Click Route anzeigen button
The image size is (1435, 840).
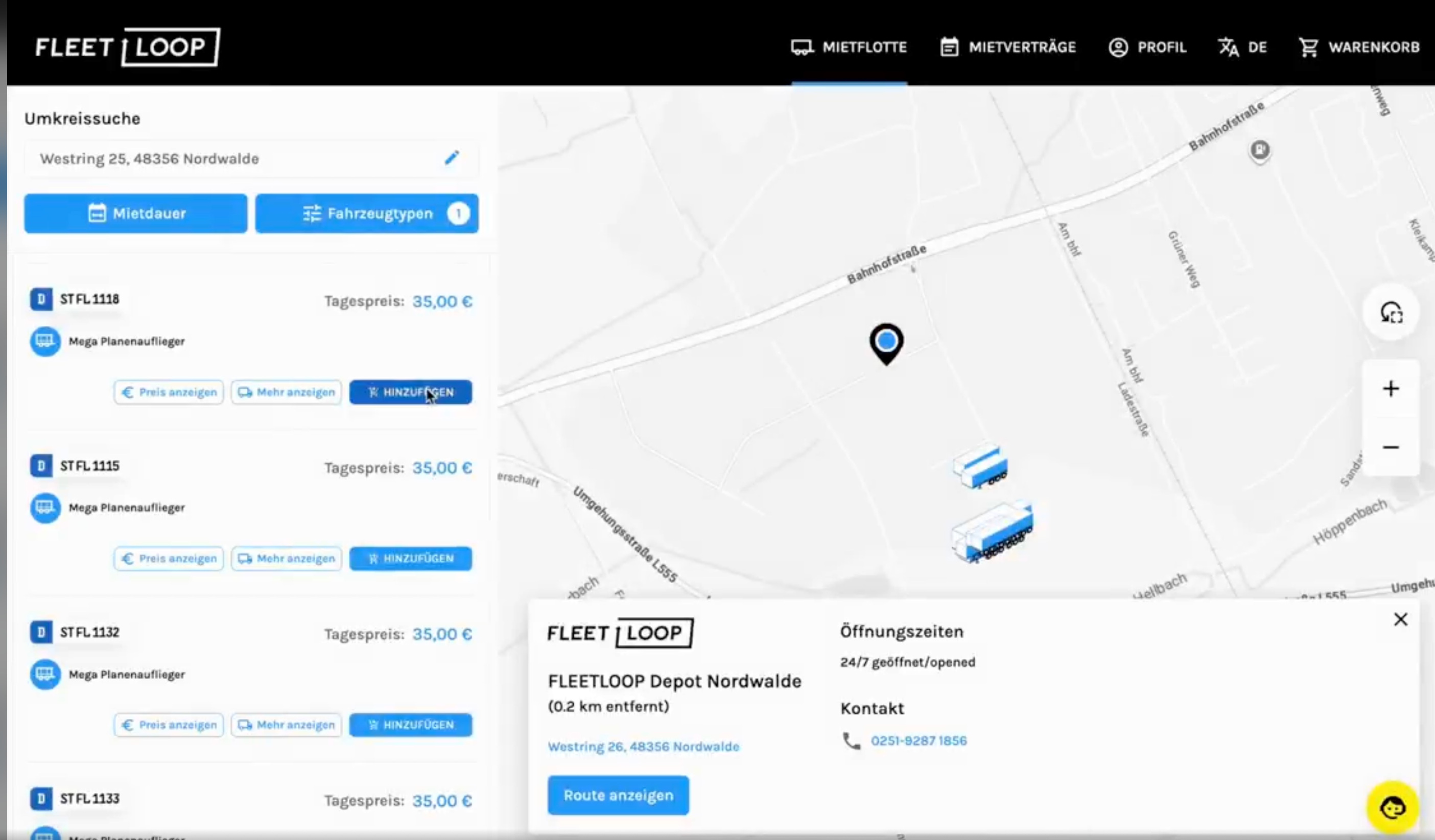(x=618, y=795)
